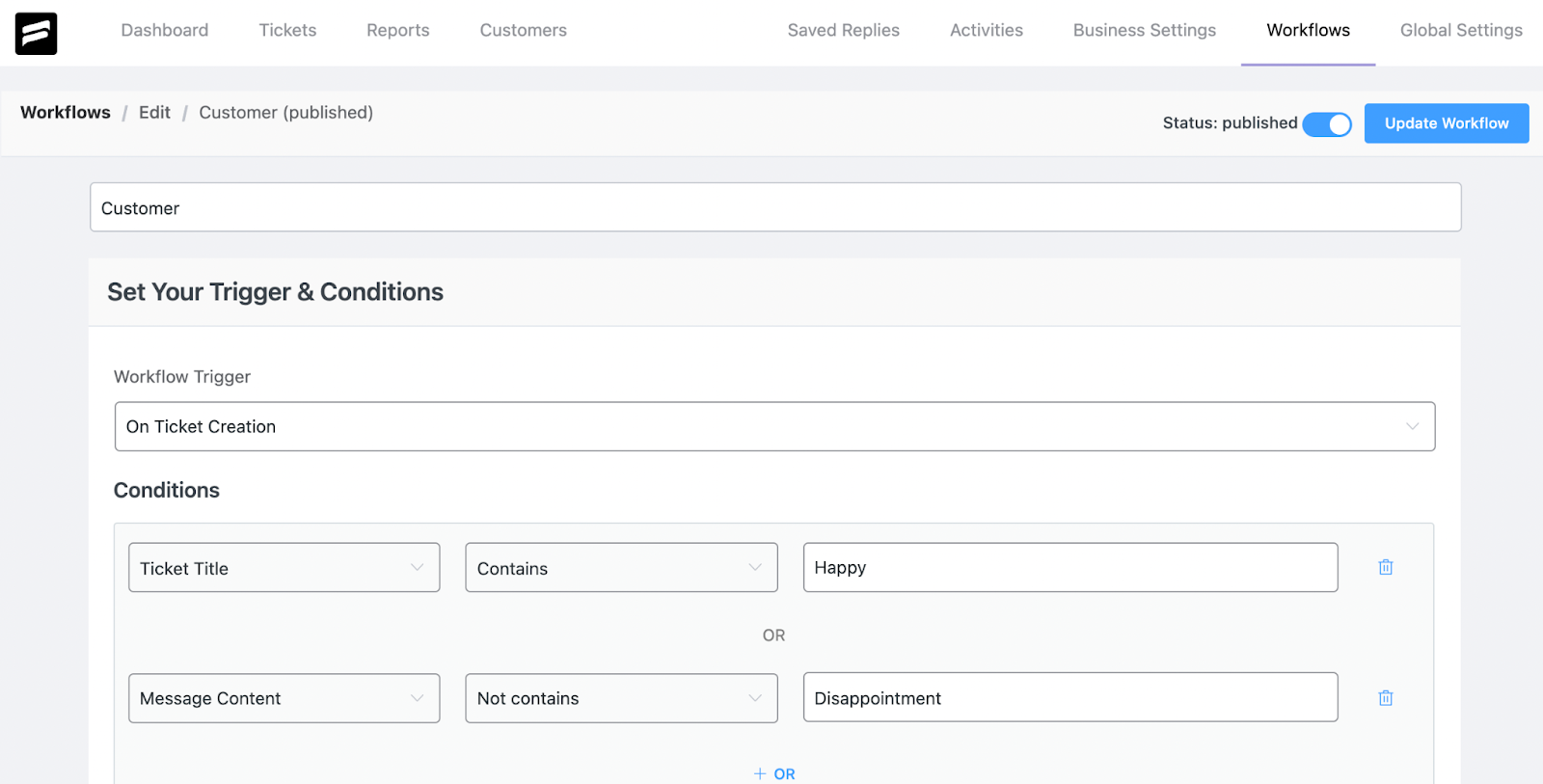1543x784 pixels.
Task: Toggle the published status switch
Action: 1327,124
